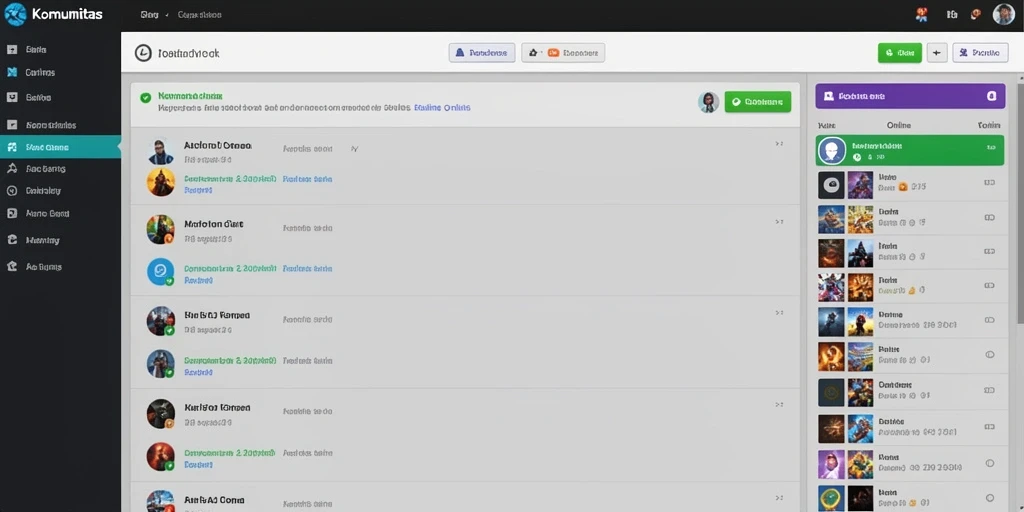Click the Komunitas logo icon

[15, 14]
